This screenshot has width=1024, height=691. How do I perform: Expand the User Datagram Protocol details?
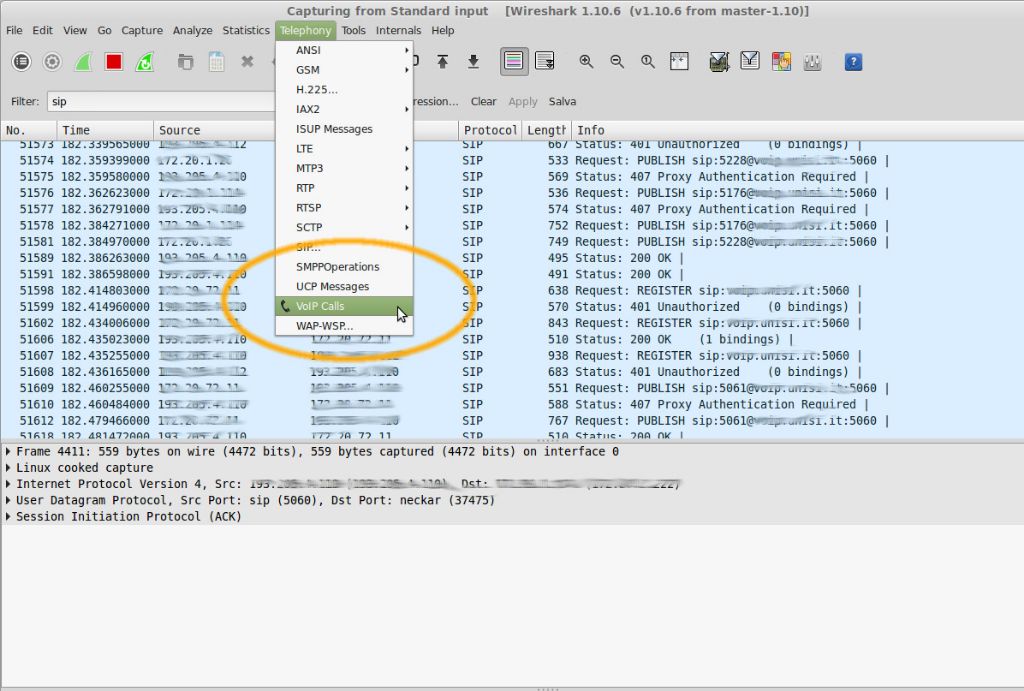[9, 500]
